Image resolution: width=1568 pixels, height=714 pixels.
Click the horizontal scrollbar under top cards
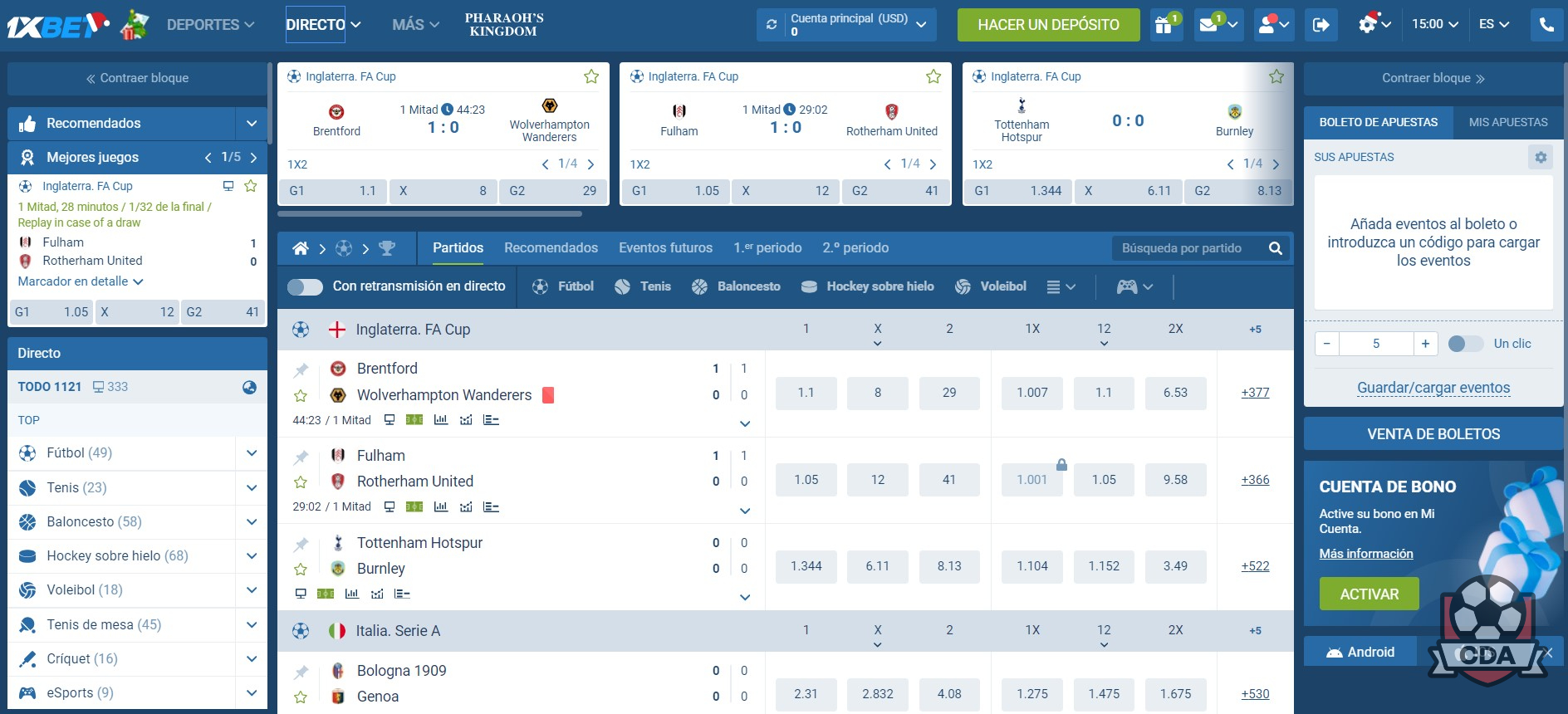click(x=430, y=214)
